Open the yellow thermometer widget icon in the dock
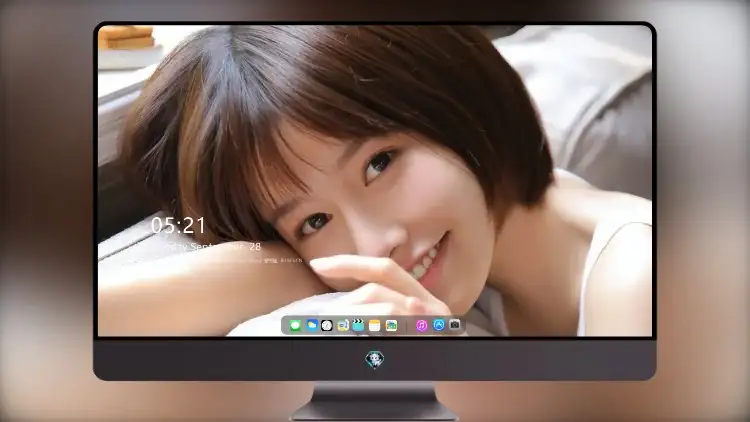Viewport: 750px width, 422px height. [342, 325]
